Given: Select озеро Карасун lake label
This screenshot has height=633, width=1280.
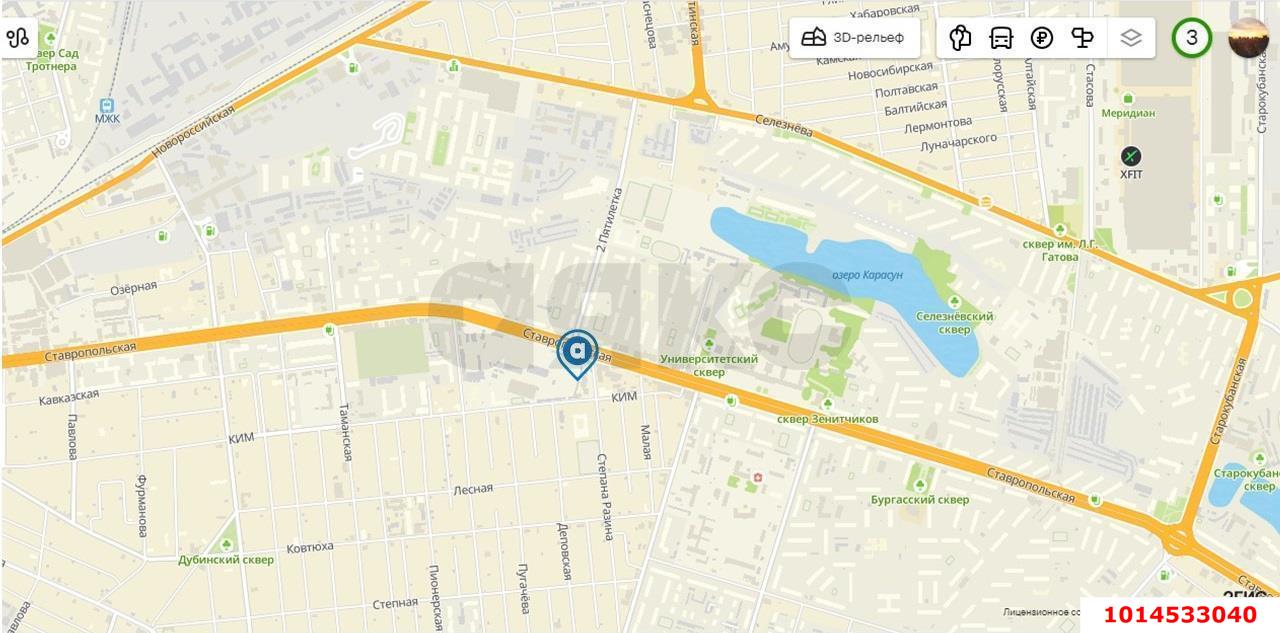Looking at the screenshot, I should click(867, 275).
